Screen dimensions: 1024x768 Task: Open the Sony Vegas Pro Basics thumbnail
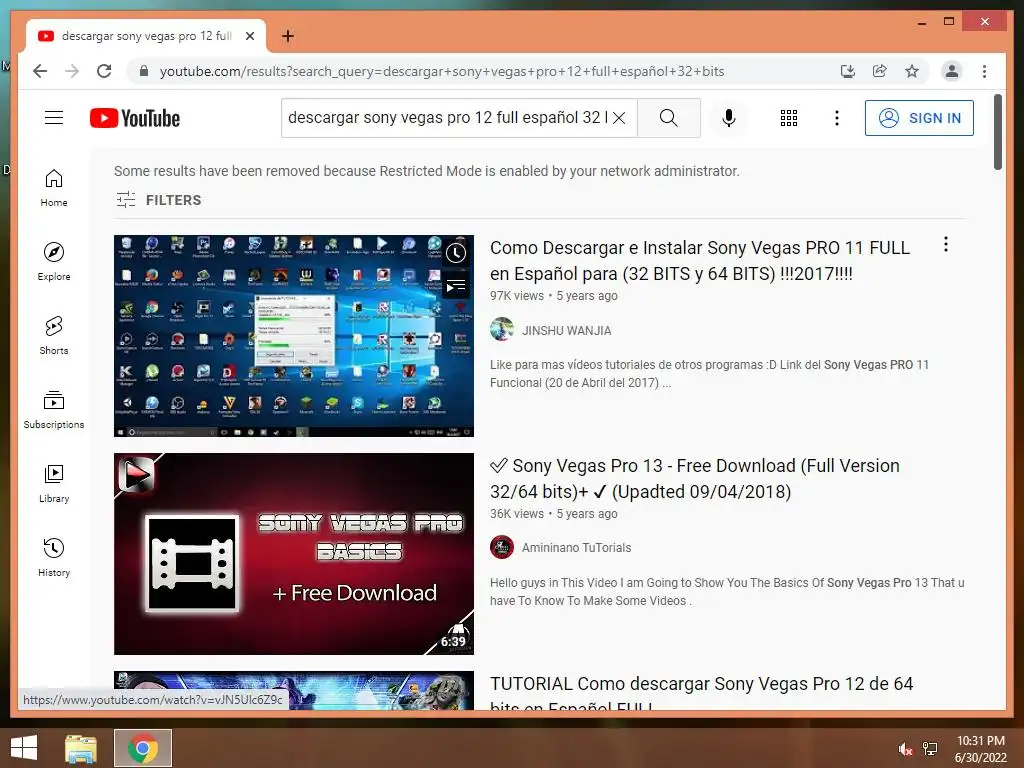pos(294,554)
